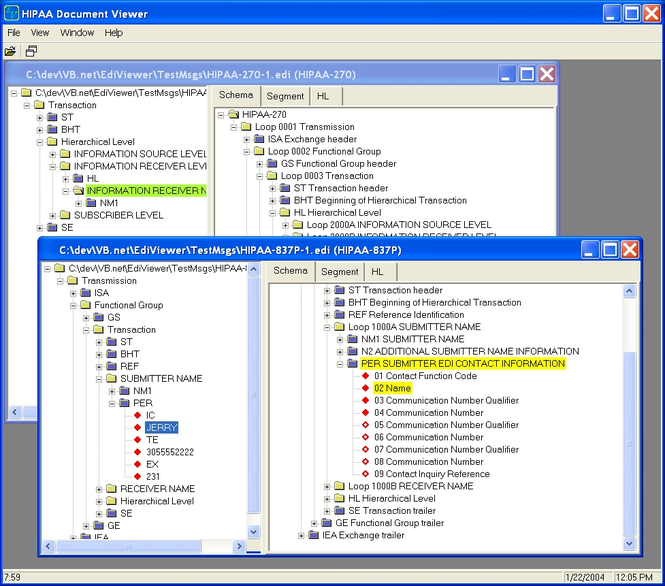Select the JERRY value in PER segment
The height and width of the screenshot is (586, 665).
coord(161,427)
